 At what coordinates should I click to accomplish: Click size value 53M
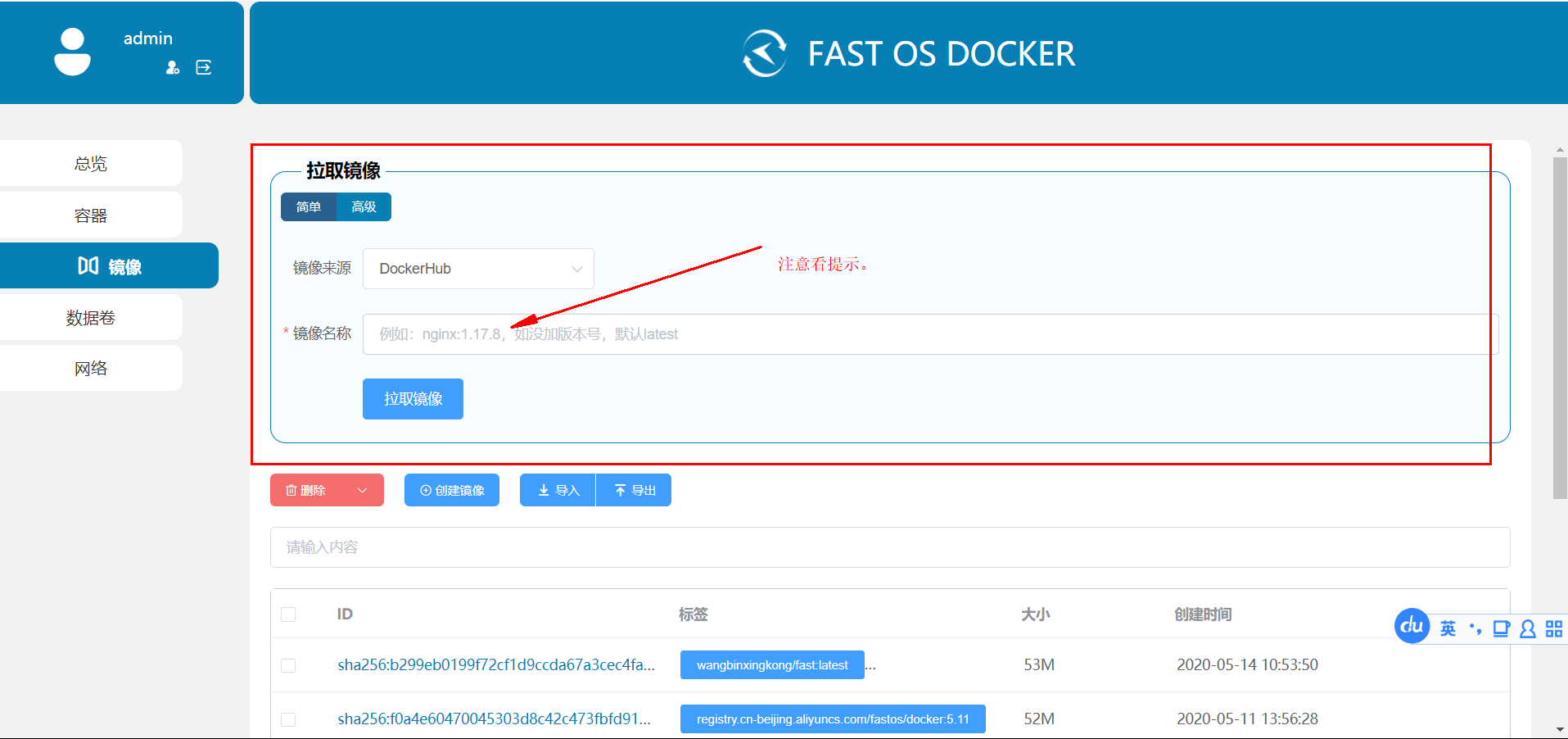(1039, 664)
